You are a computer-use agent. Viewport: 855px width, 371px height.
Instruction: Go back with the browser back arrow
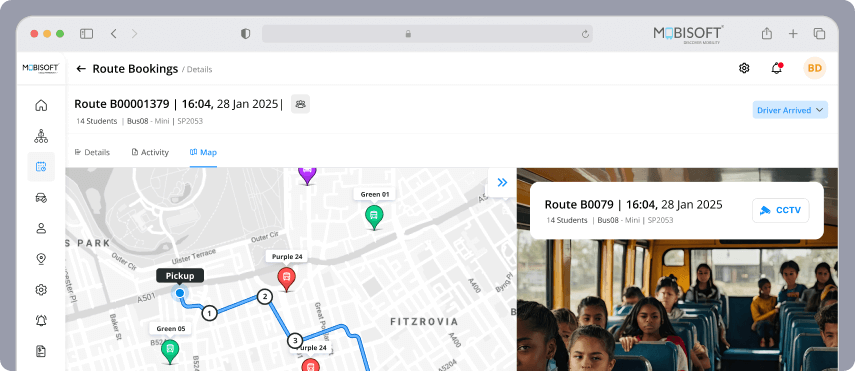(x=113, y=34)
